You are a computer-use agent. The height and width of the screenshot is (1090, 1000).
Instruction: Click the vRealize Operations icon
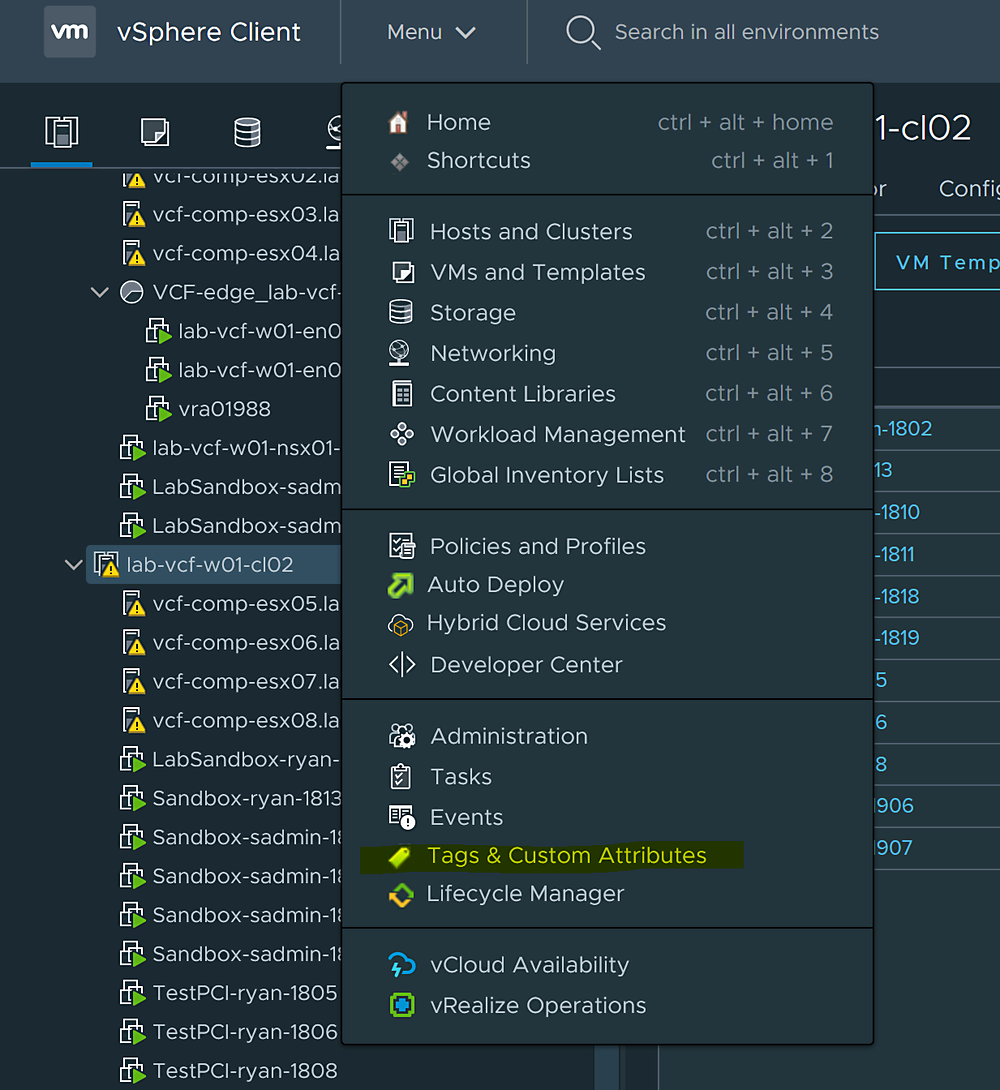click(402, 1005)
